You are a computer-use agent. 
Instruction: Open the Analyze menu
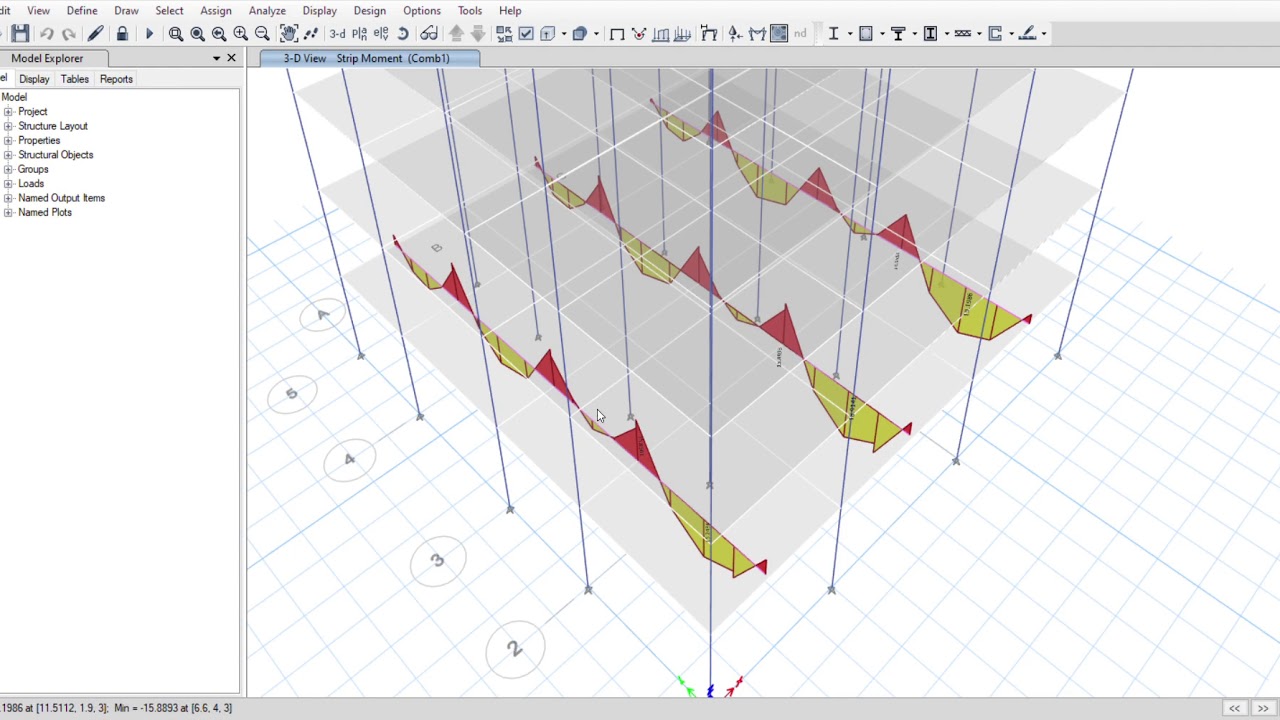[x=267, y=10]
